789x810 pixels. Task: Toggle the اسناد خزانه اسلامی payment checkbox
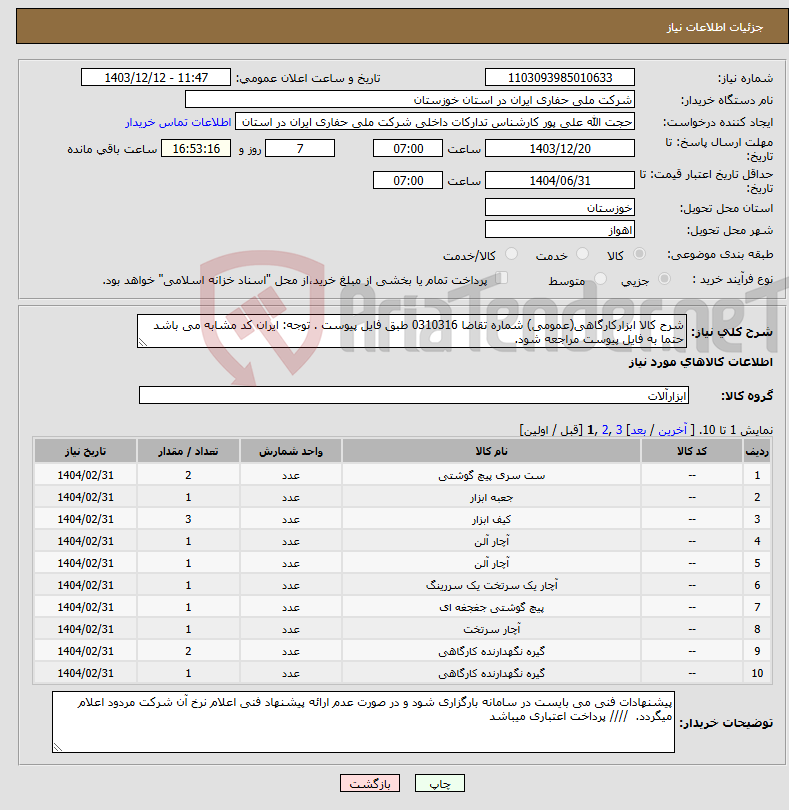point(501,278)
